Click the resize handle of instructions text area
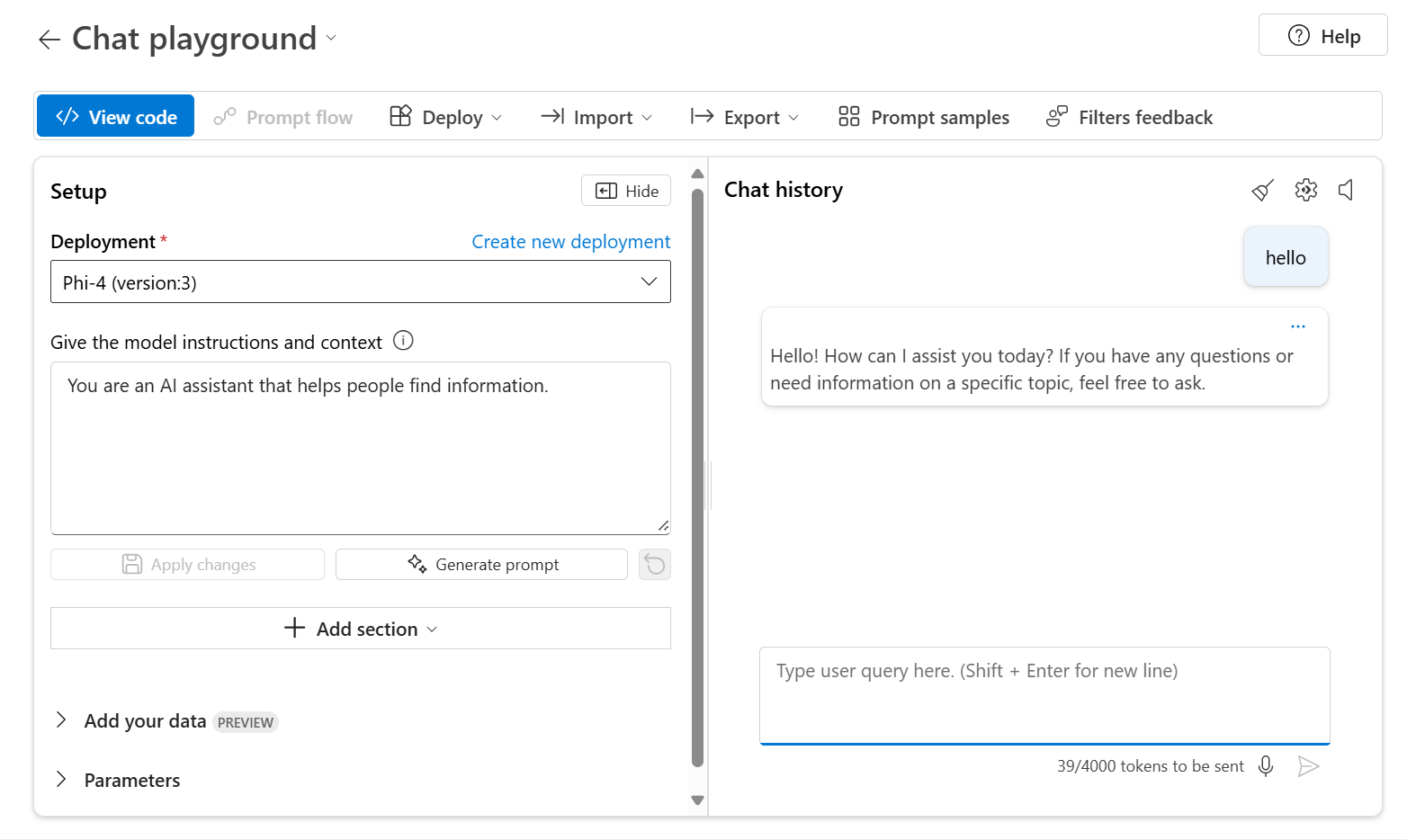 pyautogui.click(x=663, y=526)
